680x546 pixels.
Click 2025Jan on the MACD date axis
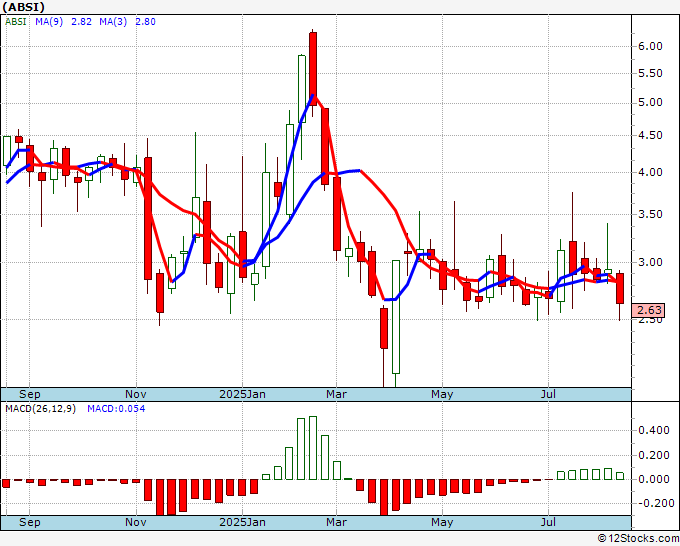(x=242, y=522)
